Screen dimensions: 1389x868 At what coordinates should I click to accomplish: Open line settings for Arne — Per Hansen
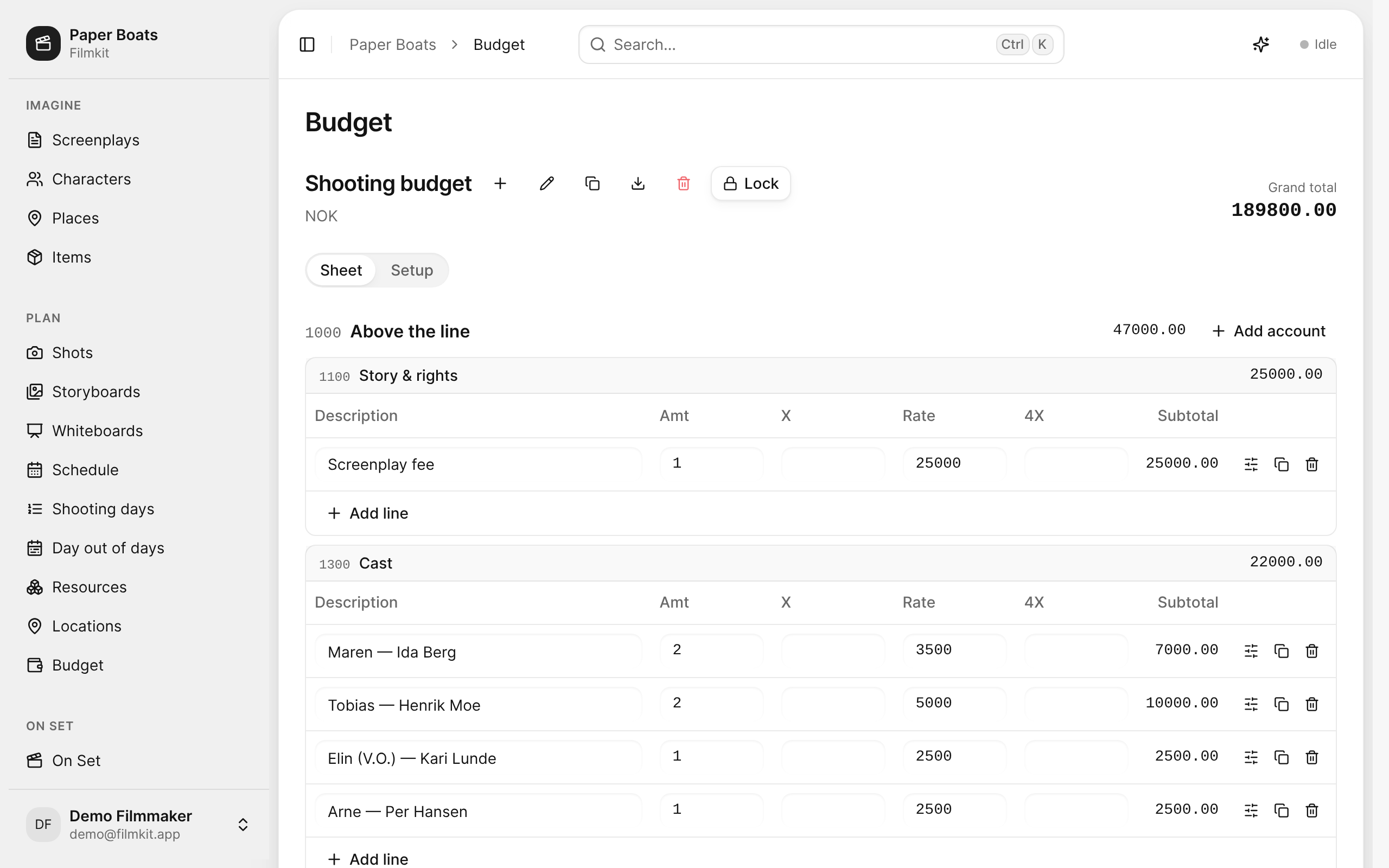point(1251,810)
